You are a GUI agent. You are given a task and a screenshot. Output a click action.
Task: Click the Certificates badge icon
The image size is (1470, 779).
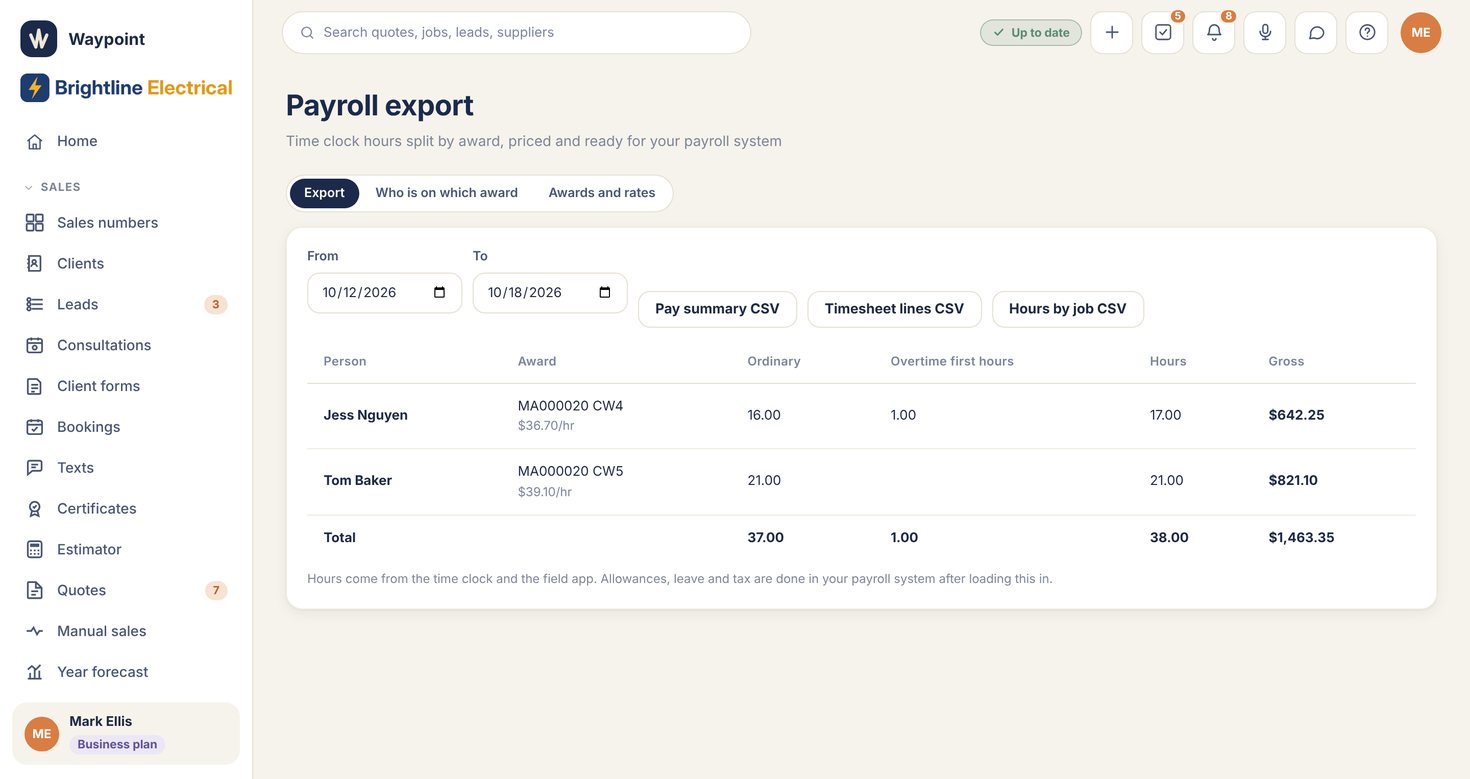coord(35,509)
